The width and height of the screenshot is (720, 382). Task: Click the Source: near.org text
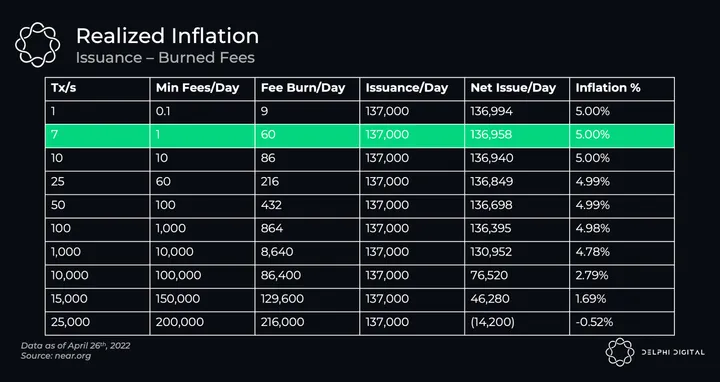tap(56, 356)
